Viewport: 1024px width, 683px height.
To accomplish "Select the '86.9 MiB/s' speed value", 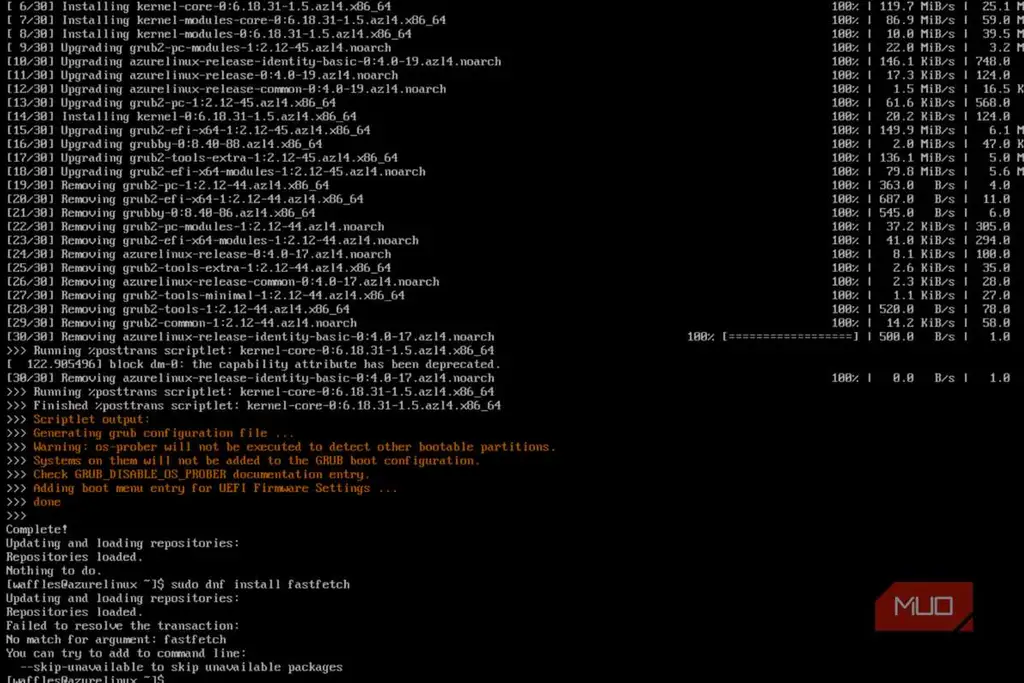I will [x=920, y=20].
